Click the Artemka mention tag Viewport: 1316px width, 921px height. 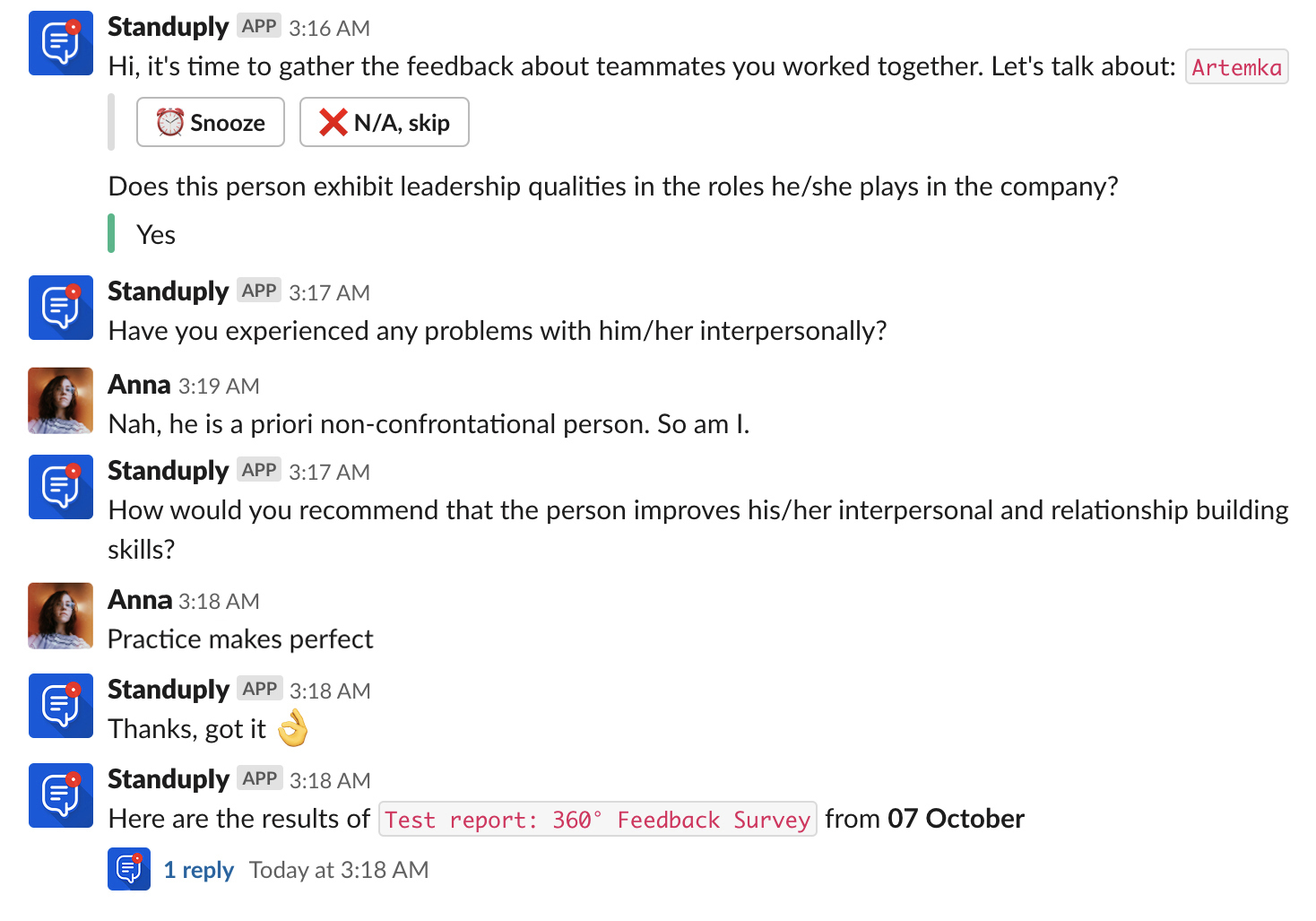(1236, 67)
